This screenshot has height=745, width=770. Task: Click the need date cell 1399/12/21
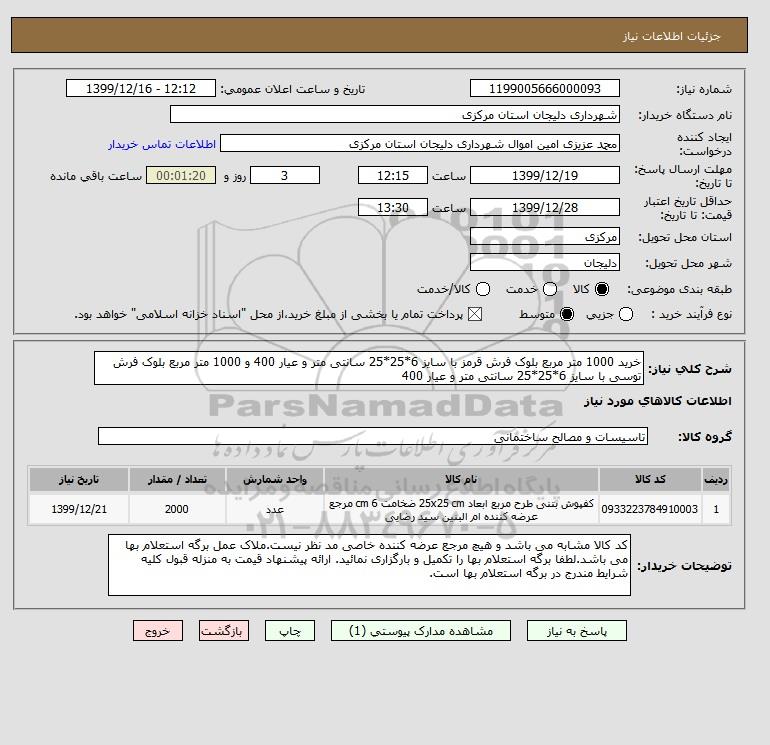click(x=79, y=509)
